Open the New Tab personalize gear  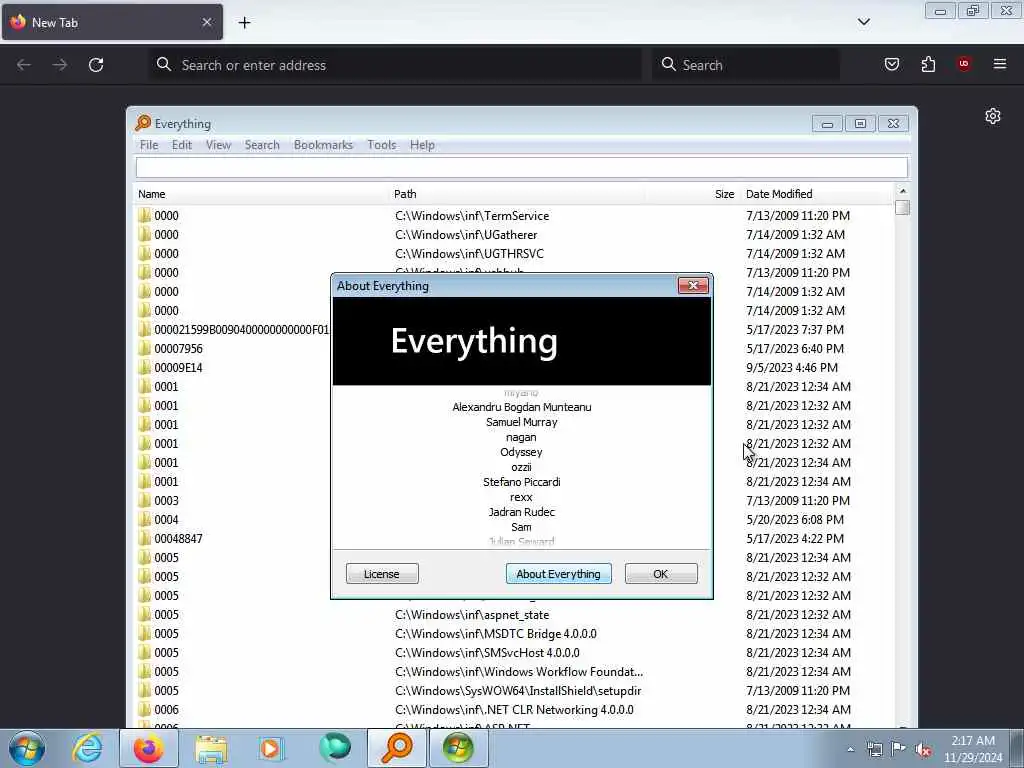pyautogui.click(x=993, y=116)
